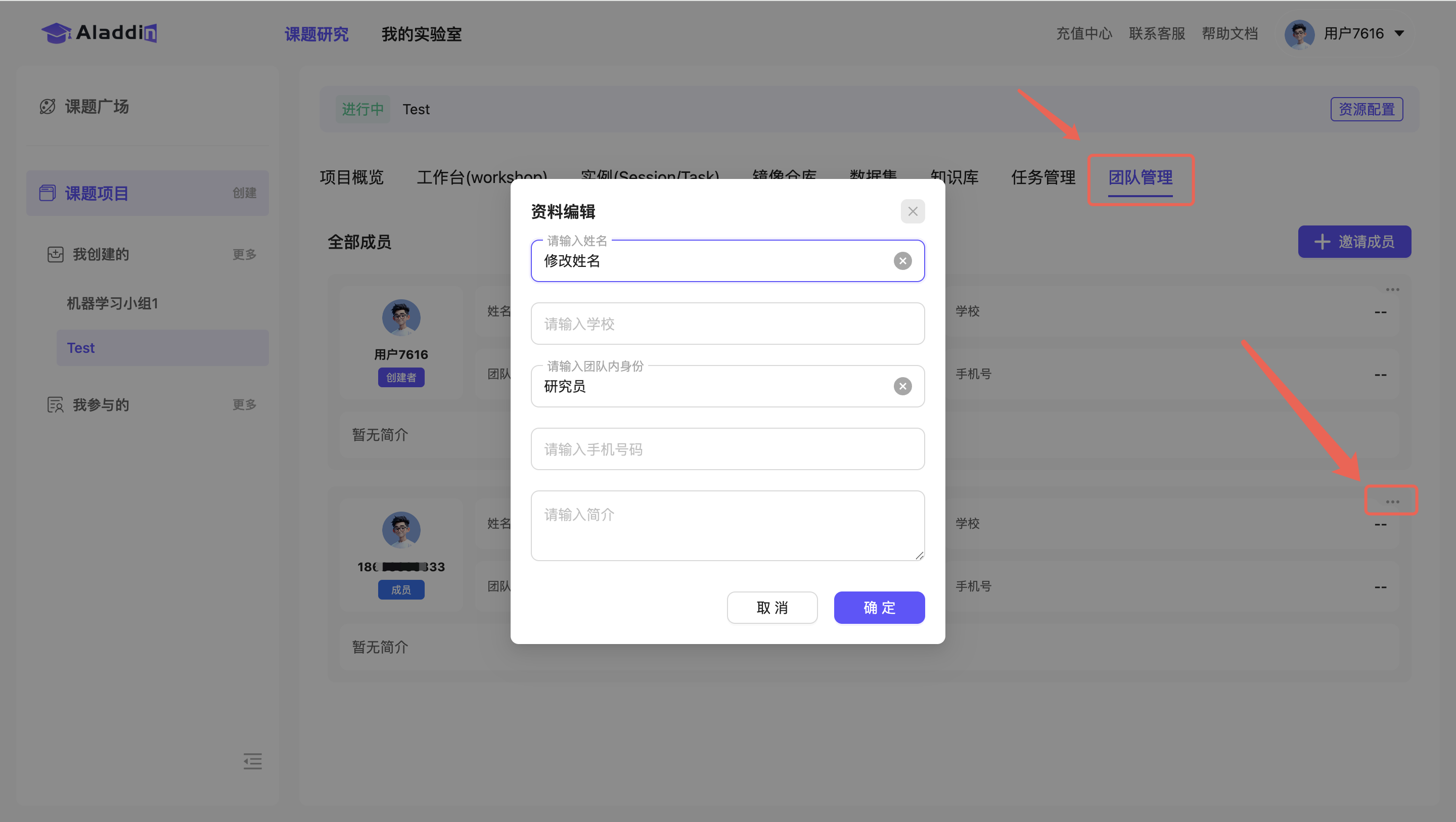1456x822 pixels.
Task: Open the 课题广场 sidebar entry
Action: coord(96,107)
